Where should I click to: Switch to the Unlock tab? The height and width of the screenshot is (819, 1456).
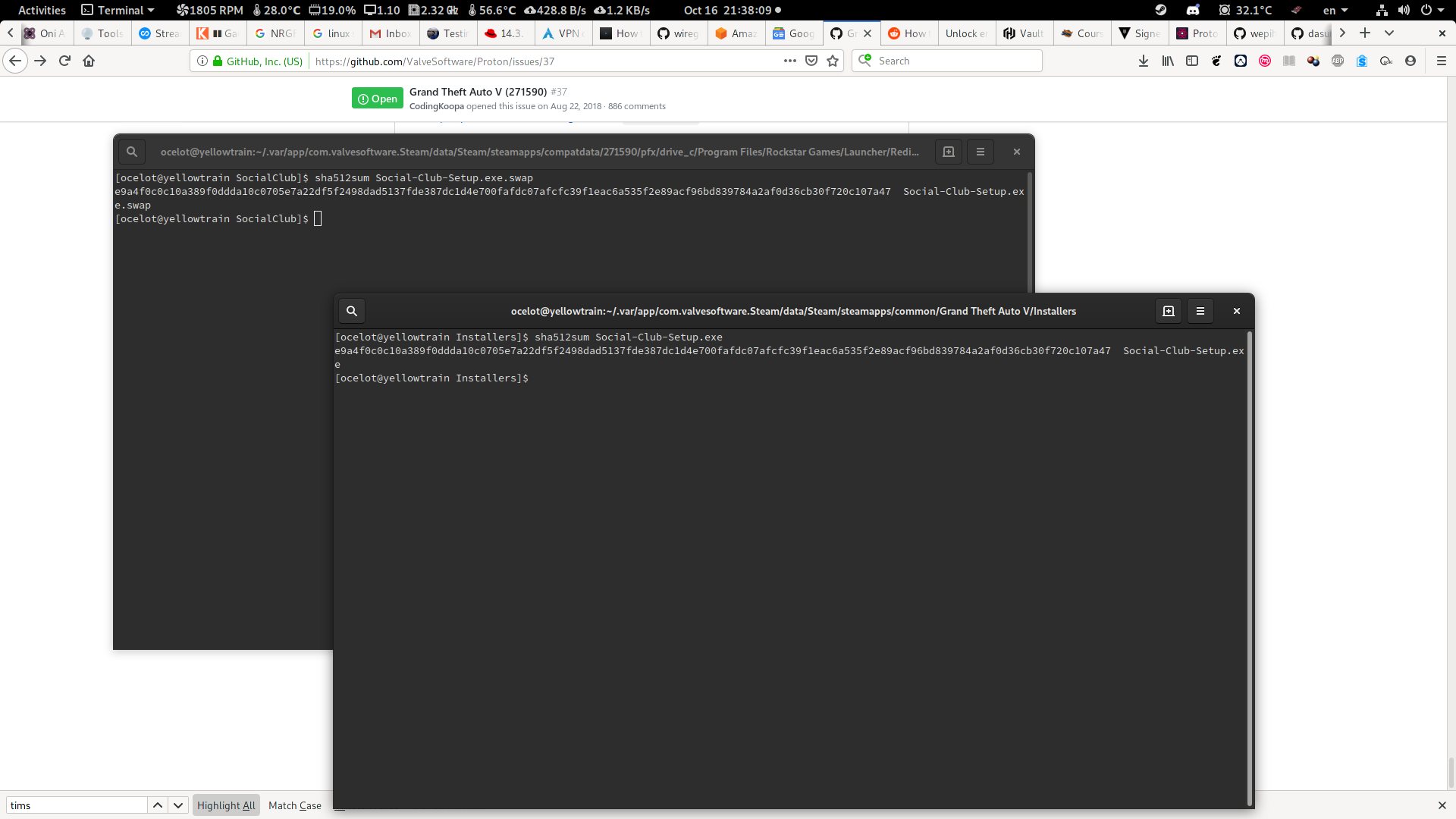tap(966, 33)
